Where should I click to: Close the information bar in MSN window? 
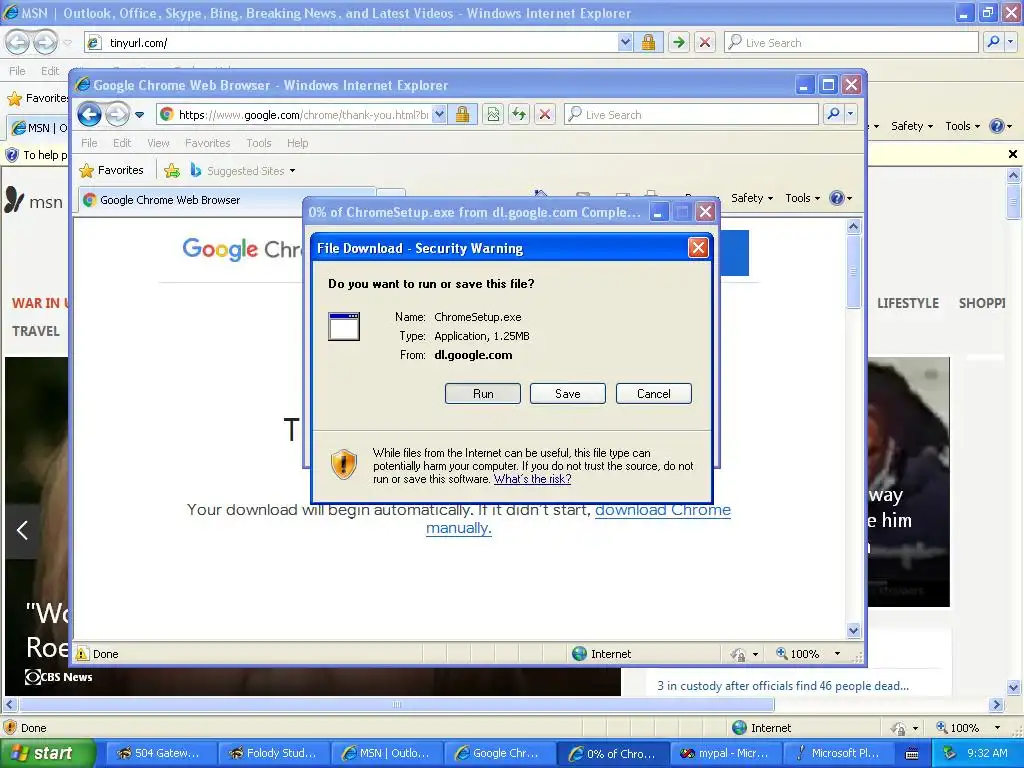click(x=1012, y=154)
